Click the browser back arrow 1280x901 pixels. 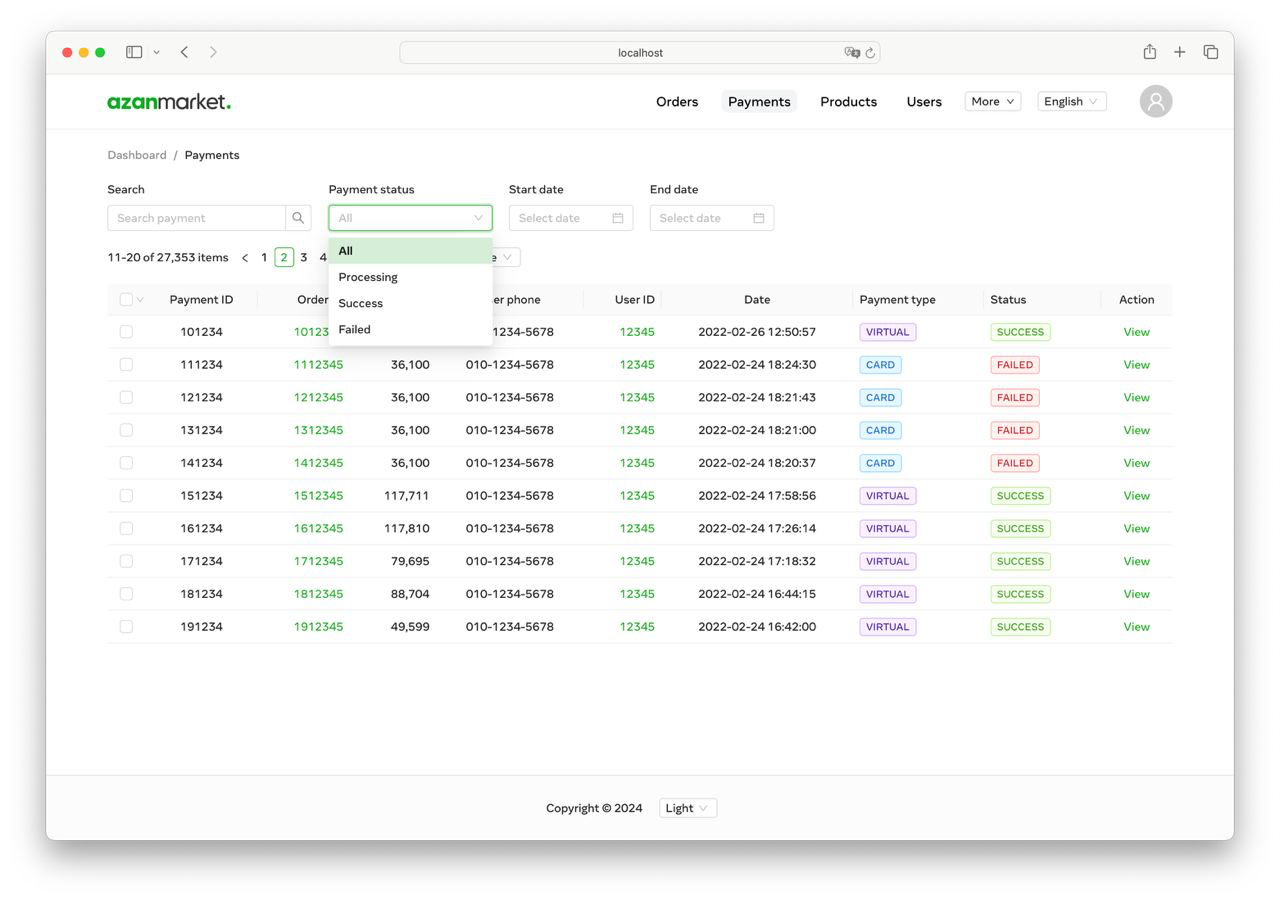[x=184, y=52]
